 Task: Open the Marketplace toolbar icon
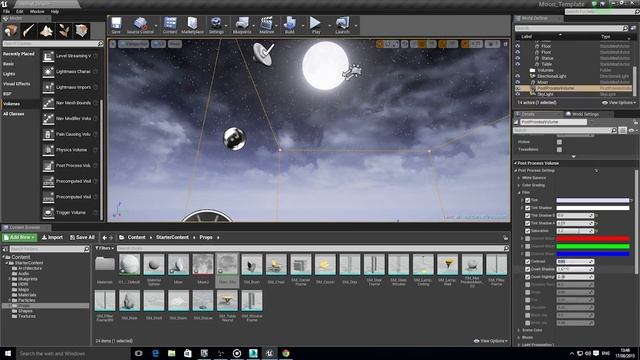192,25
